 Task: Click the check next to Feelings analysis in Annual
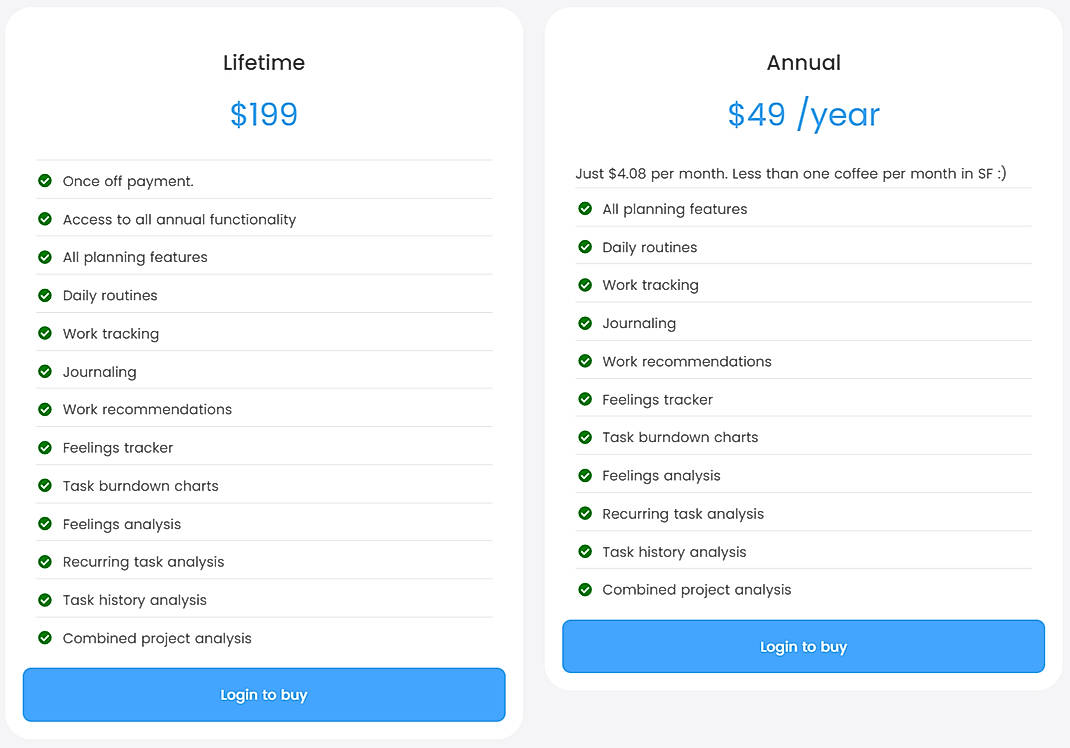tap(585, 475)
